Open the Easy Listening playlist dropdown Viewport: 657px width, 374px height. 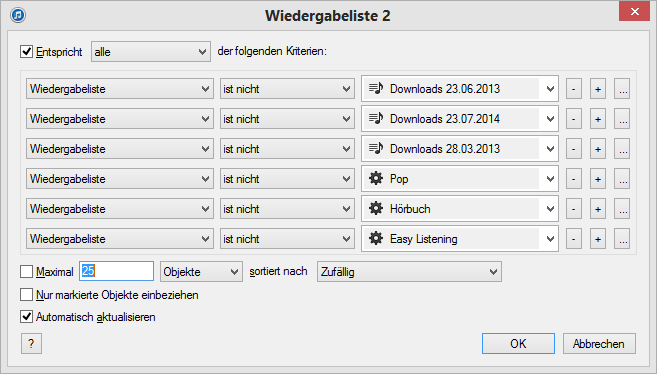click(x=460, y=239)
